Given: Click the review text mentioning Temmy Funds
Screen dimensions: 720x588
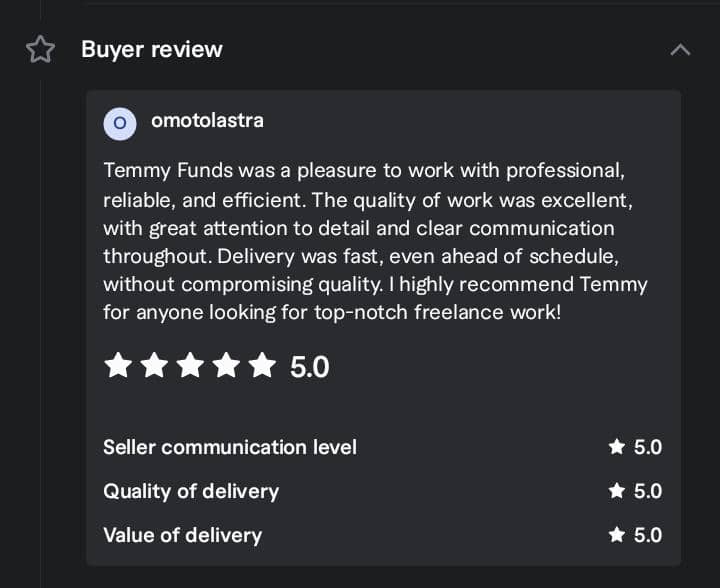Looking at the screenshot, I should pyautogui.click(x=375, y=241).
